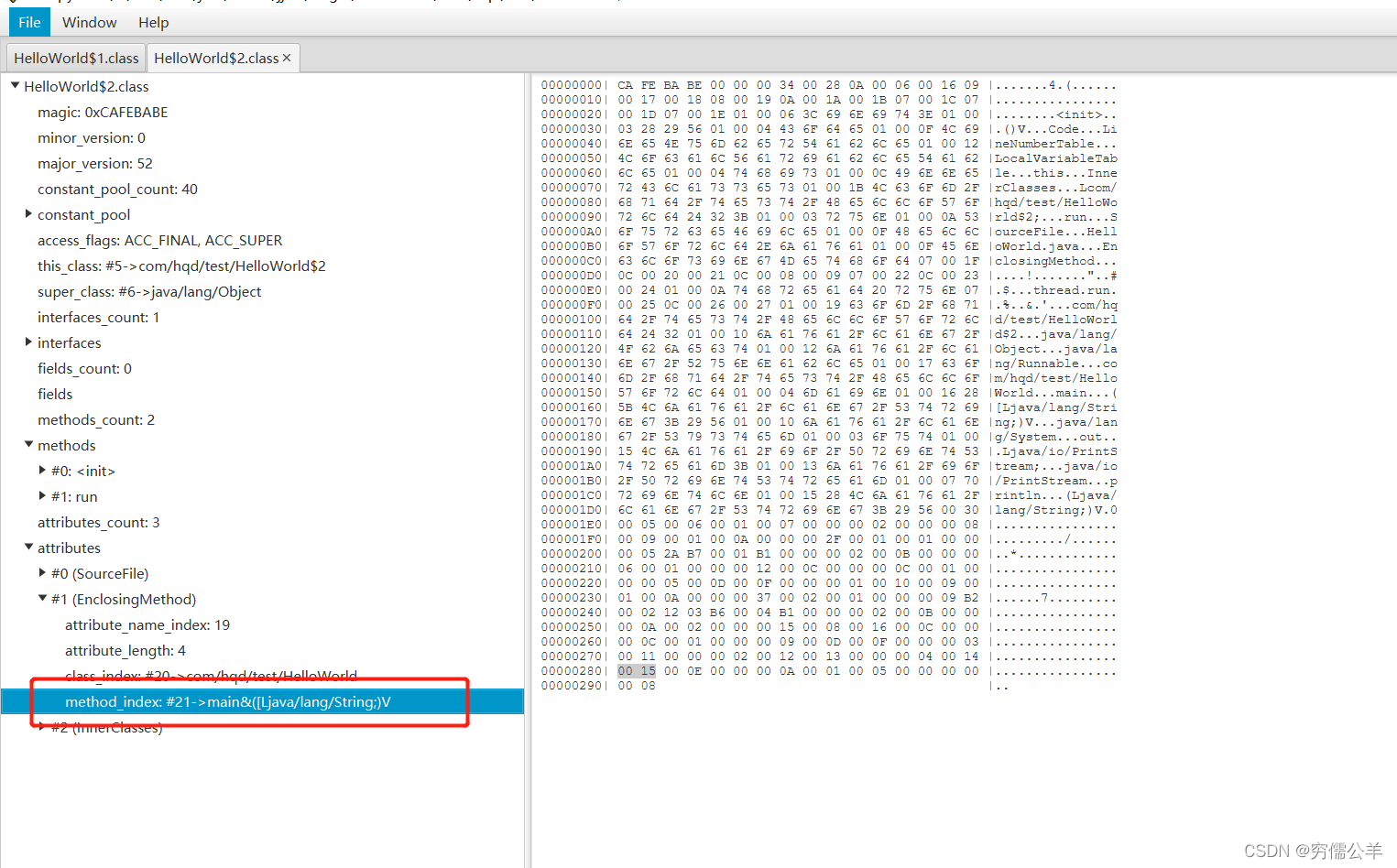
Task: Collapse the attributes node
Action: coord(28,547)
